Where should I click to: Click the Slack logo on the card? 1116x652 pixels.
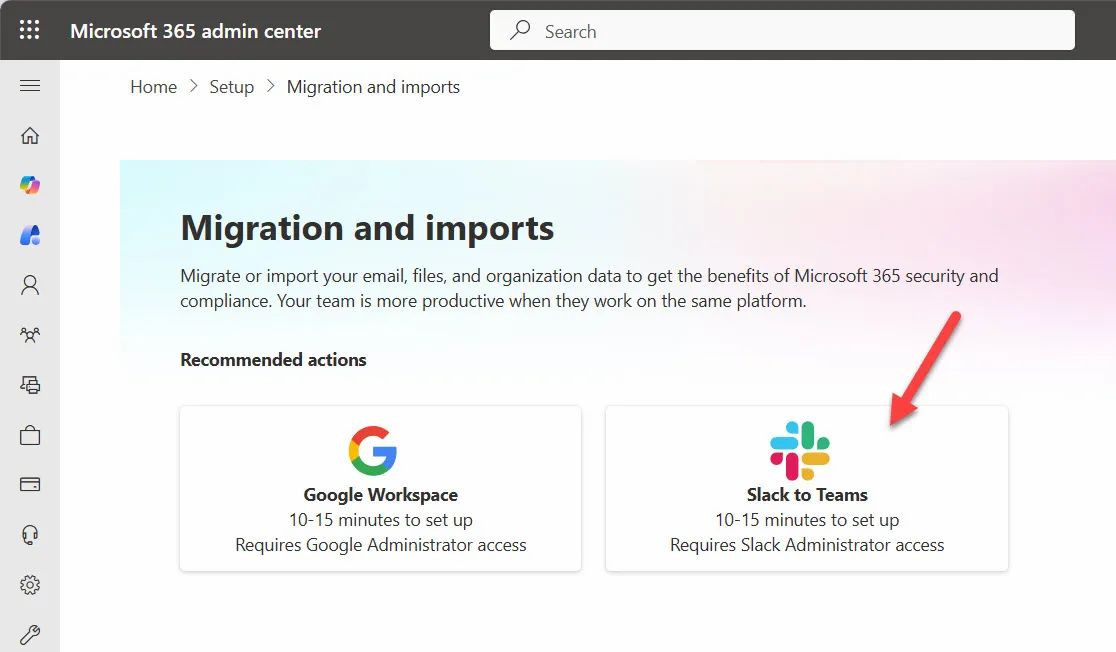[x=800, y=451]
